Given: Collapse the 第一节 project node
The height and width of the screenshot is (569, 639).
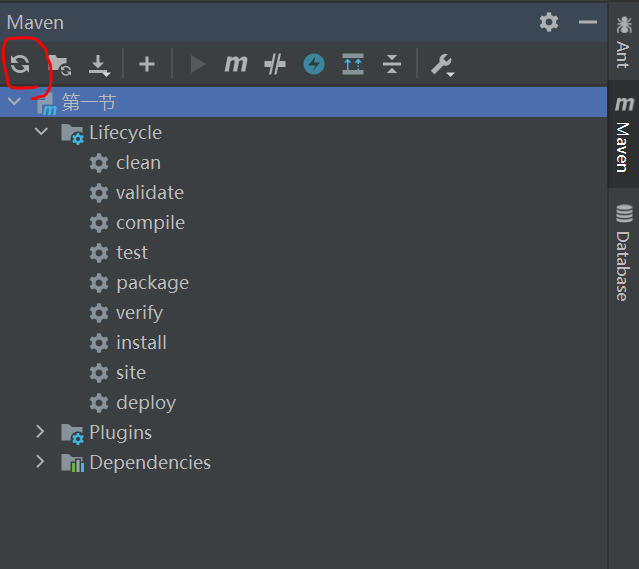Looking at the screenshot, I should pyautogui.click(x=15, y=101).
